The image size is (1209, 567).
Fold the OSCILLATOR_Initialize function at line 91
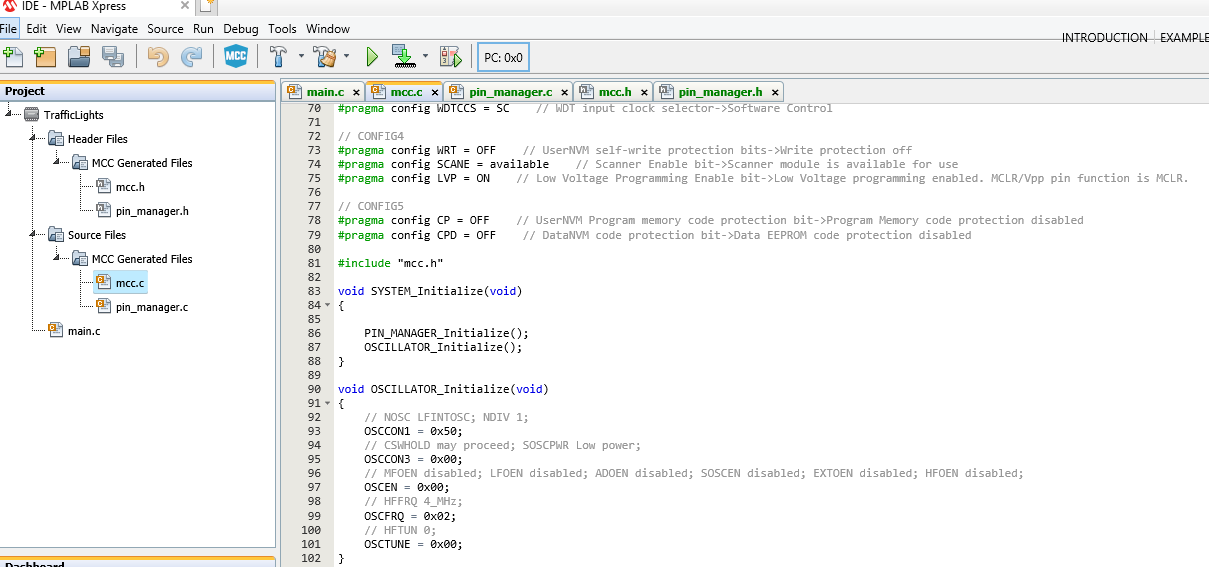(x=327, y=404)
